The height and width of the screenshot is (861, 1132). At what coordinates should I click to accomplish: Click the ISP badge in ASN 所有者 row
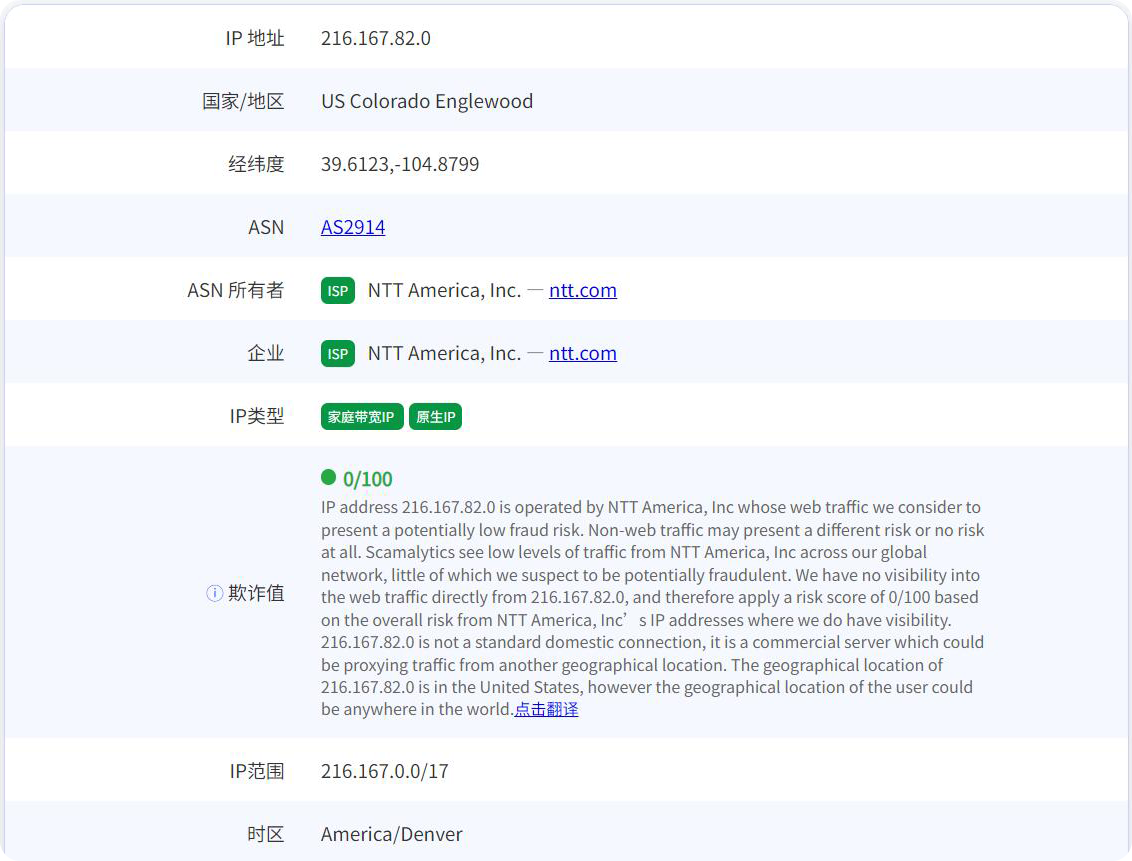coord(338,291)
